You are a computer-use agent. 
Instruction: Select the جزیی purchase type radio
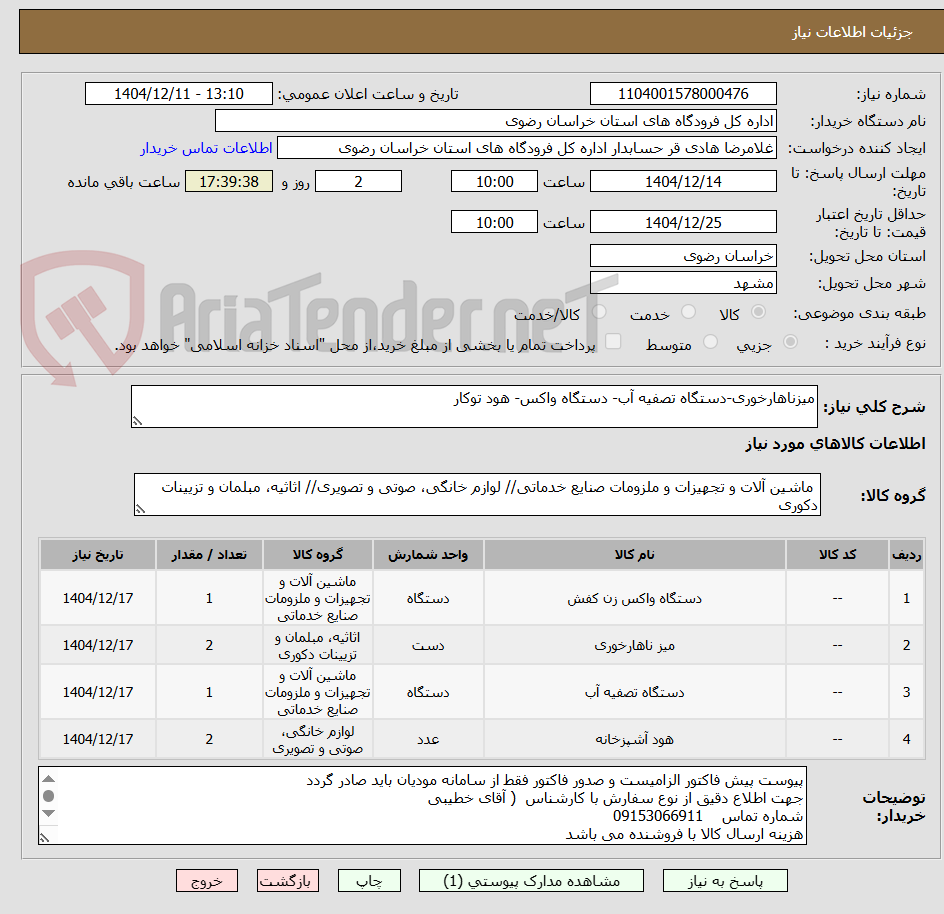pos(790,342)
